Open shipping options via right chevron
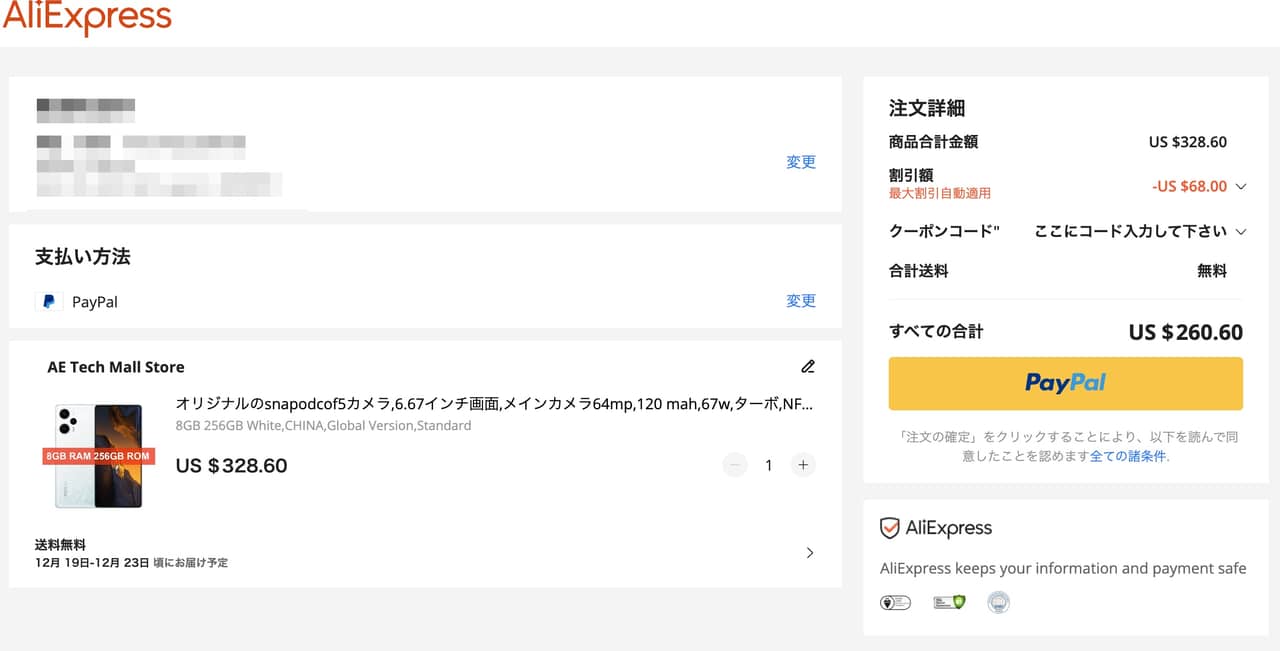Viewport: 1280px width, 651px height. pyautogui.click(x=810, y=553)
